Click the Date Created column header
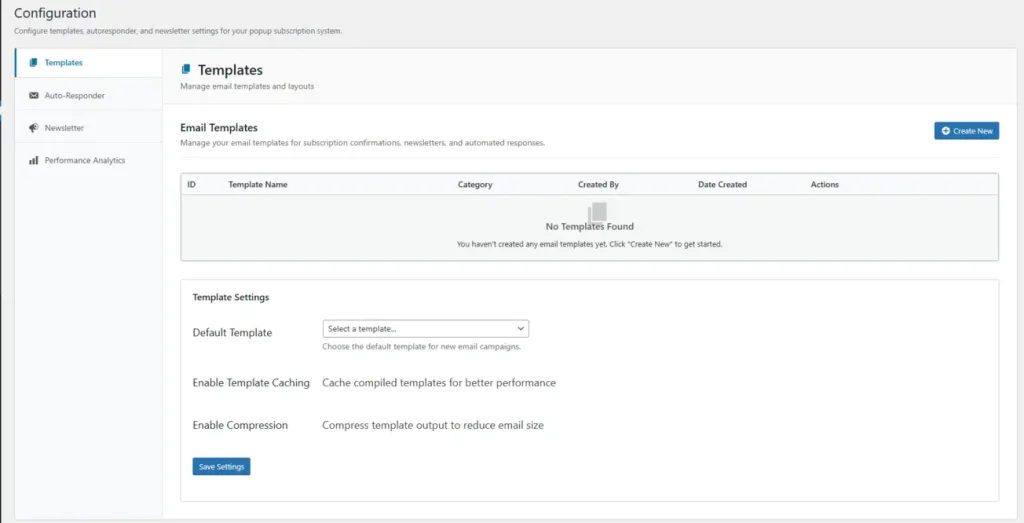The image size is (1024, 523). 722,185
